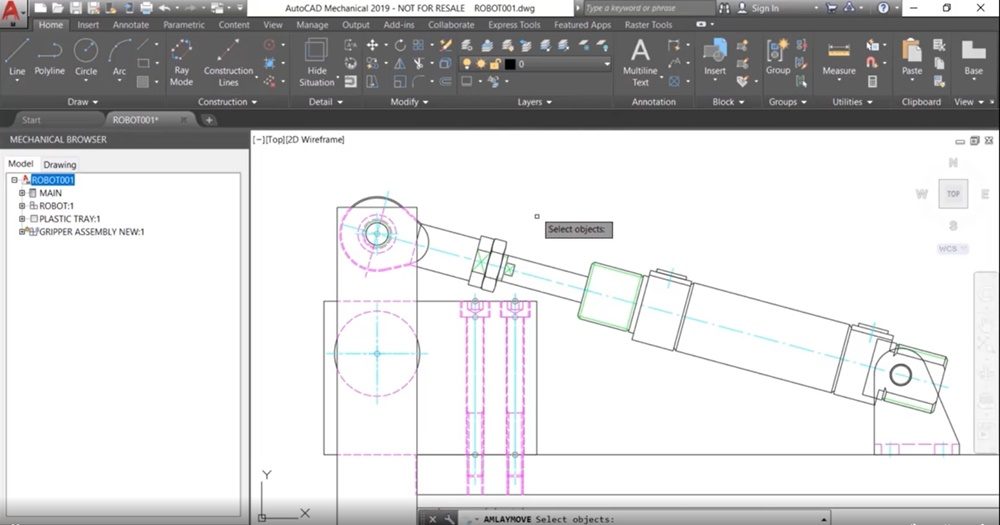Screen dimensions: 1000x525
Task: Expand the MAIN node in browser tree
Action: 22,193
